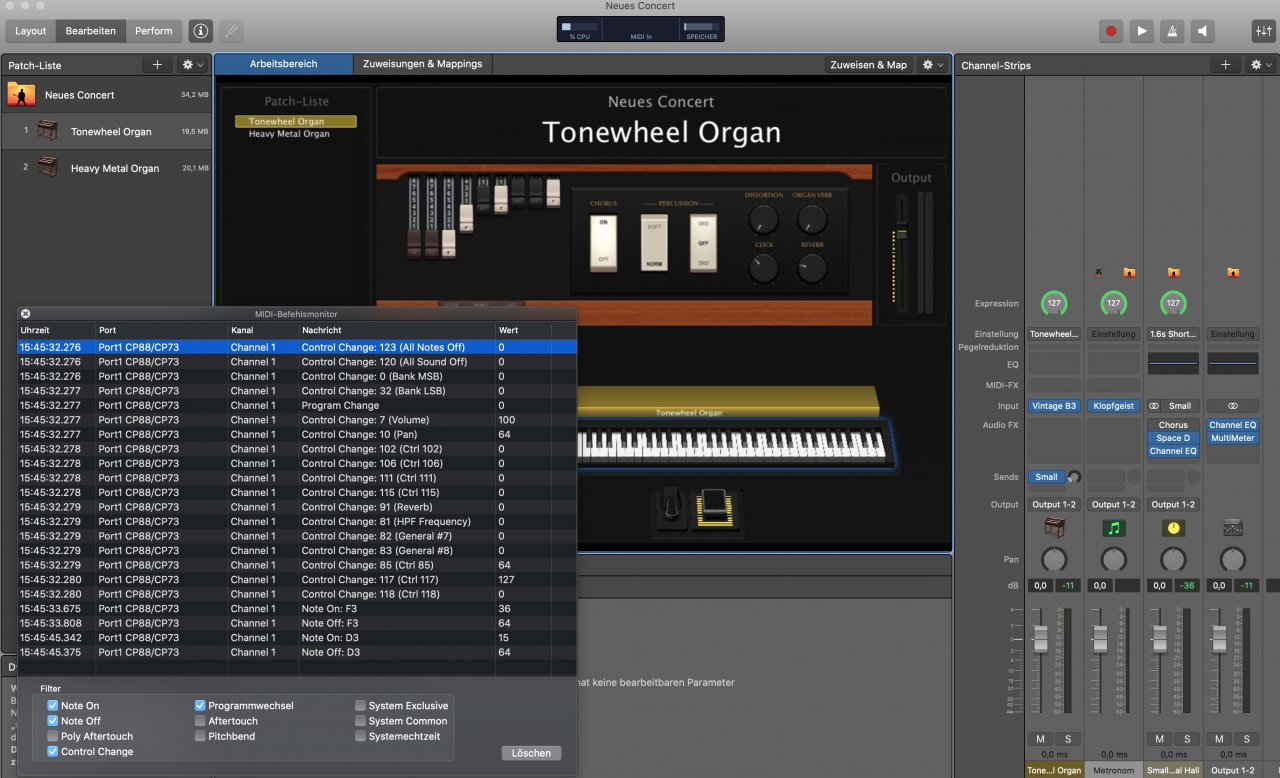Open the info inspector icon
Image resolution: width=1280 pixels, height=778 pixels.
(x=201, y=31)
